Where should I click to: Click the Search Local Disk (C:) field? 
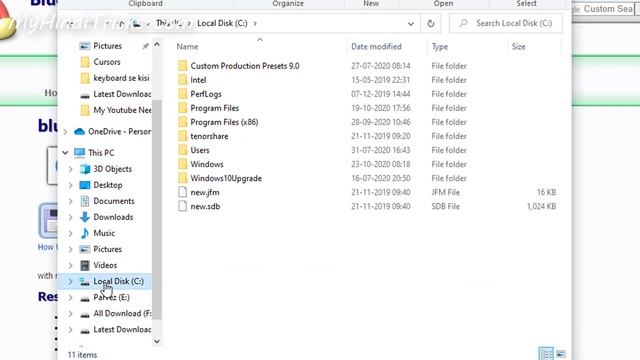pos(506,23)
